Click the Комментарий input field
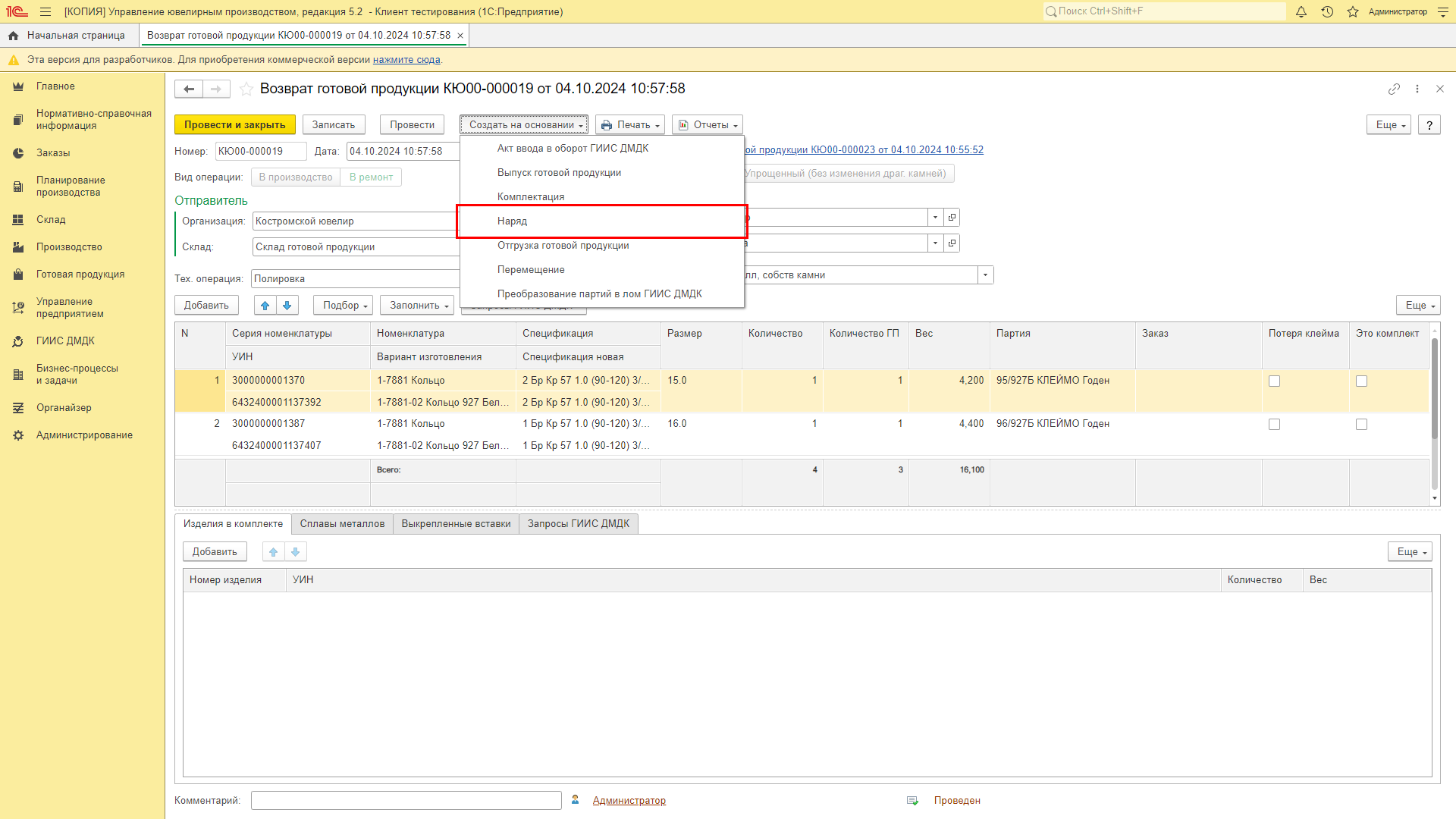 (406, 800)
